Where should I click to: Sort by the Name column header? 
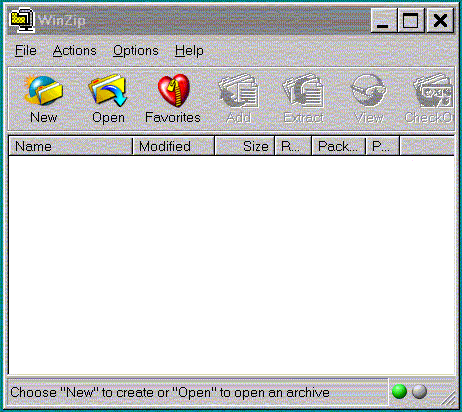tap(71, 146)
